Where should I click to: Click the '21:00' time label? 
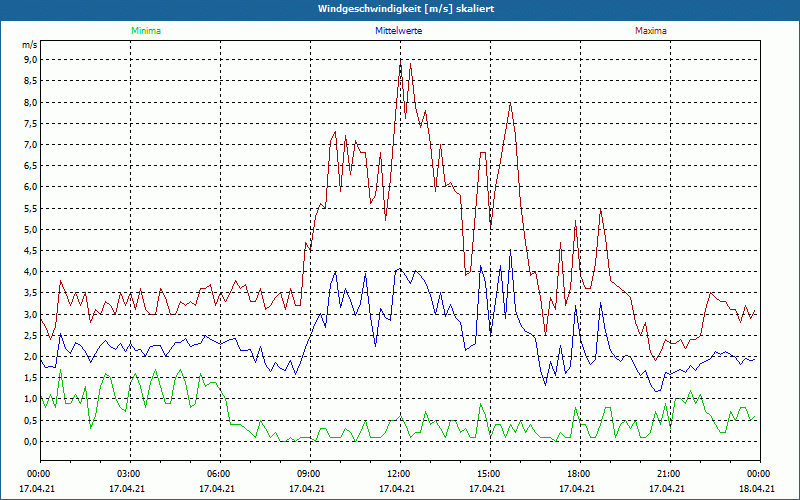coord(670,474)
